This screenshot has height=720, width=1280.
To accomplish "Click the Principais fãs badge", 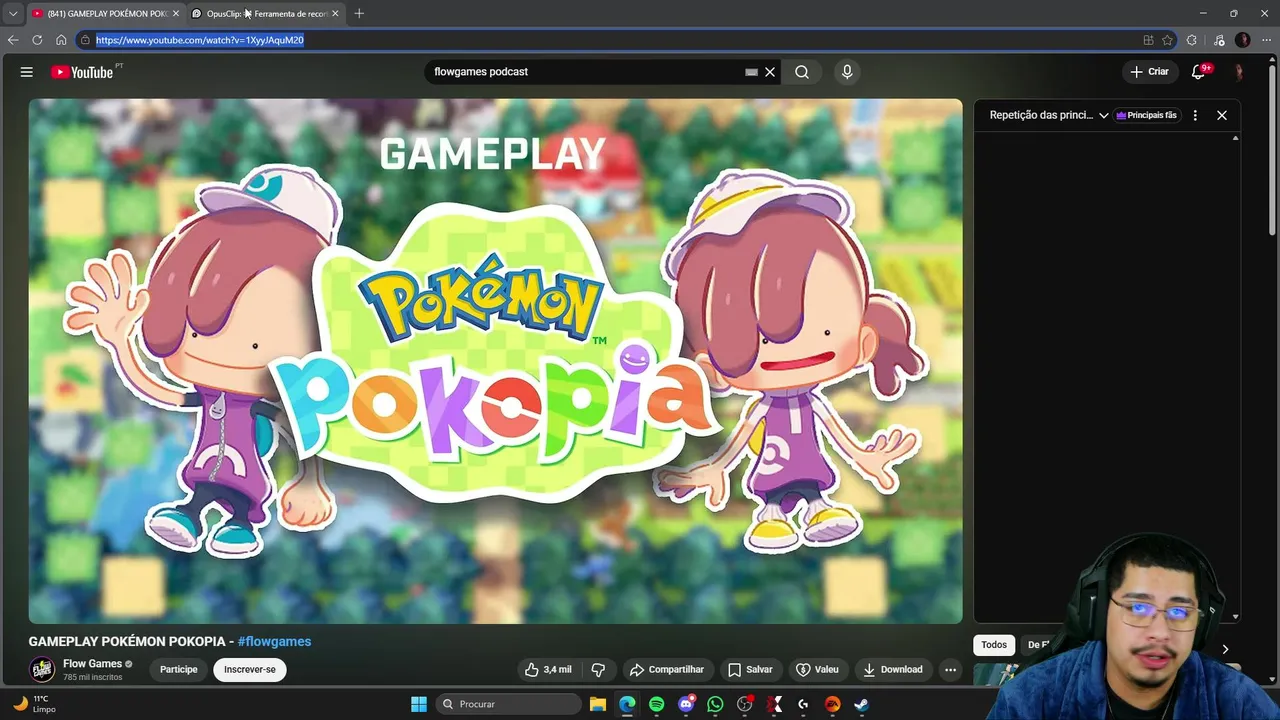I will (x=1147, y=115).
